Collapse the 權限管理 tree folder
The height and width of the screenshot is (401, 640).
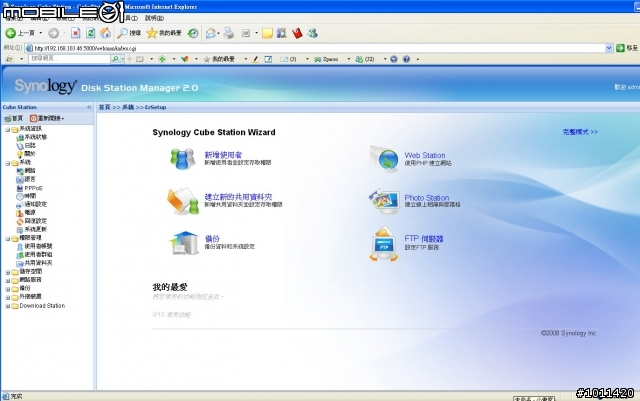(x=8, y=238)
